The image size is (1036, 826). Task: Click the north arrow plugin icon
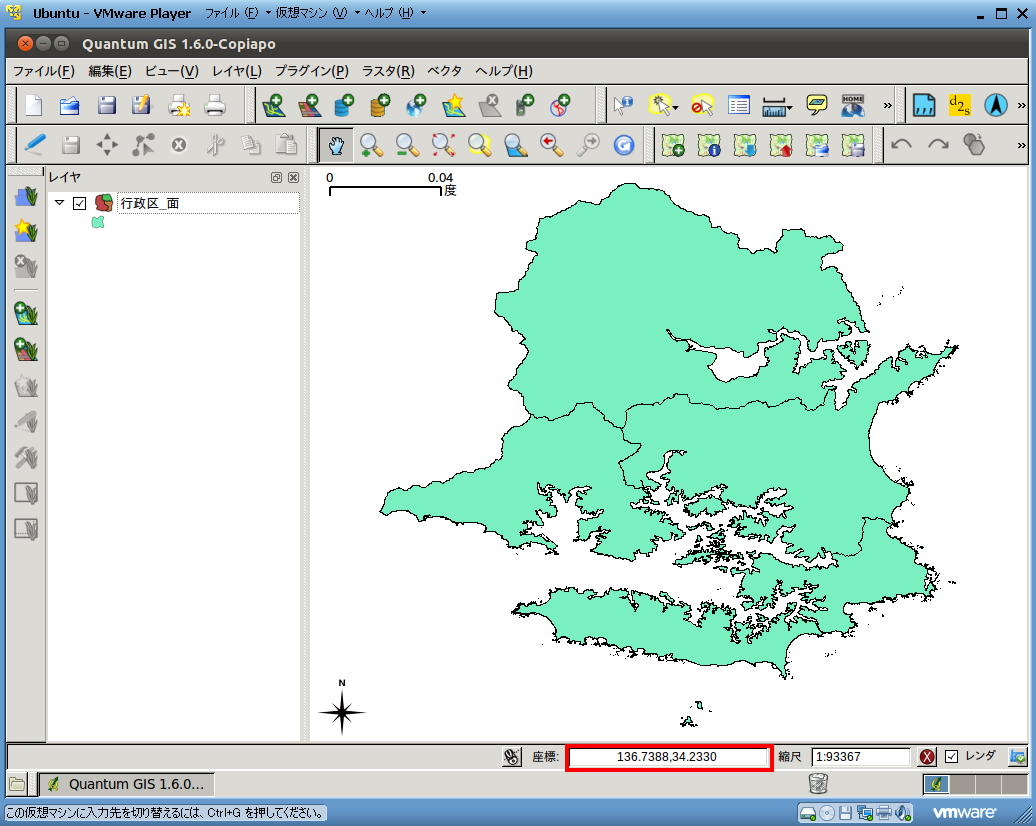point(996,105)
